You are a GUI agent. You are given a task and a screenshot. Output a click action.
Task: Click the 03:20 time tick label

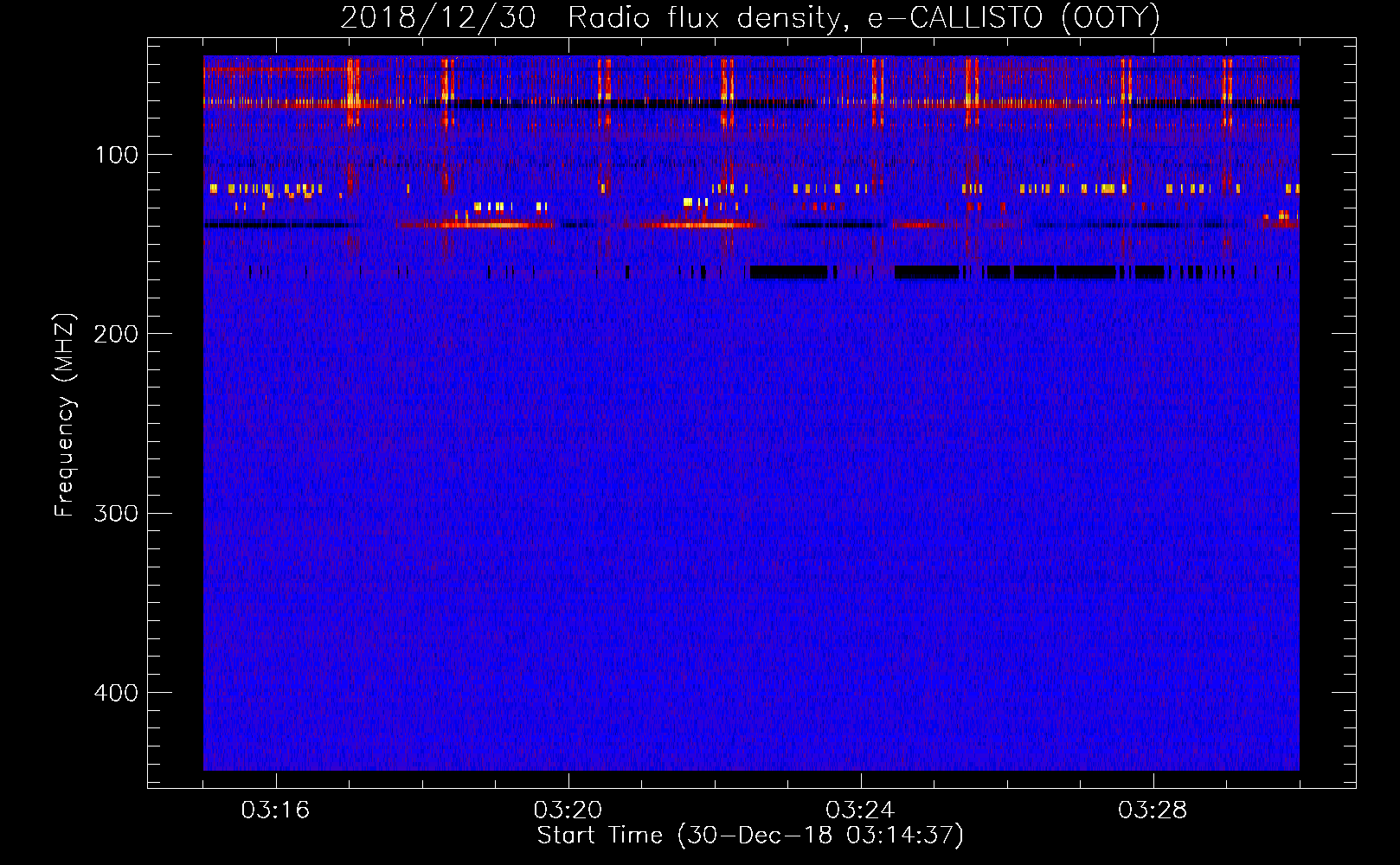click(568, 811)
